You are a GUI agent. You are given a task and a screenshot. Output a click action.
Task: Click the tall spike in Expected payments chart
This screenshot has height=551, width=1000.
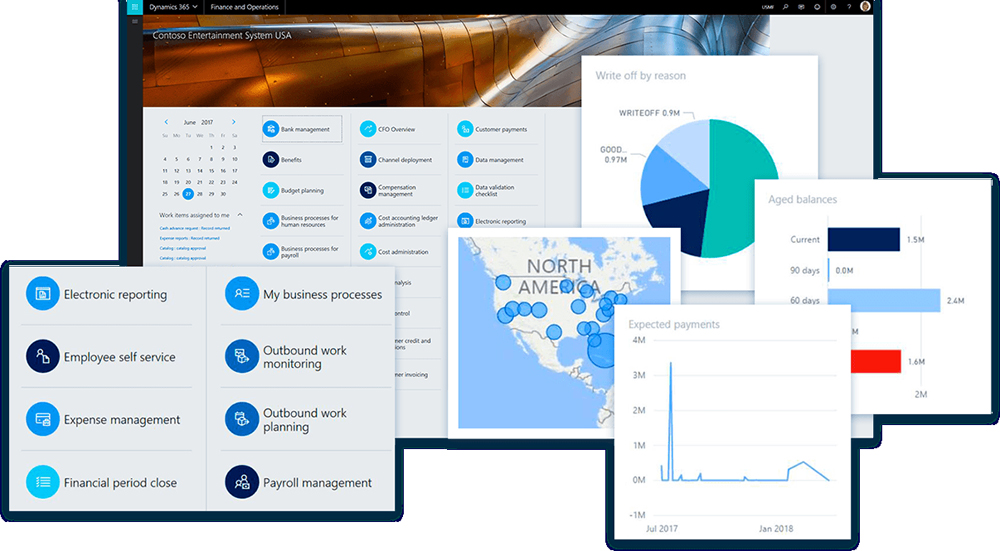670,421
